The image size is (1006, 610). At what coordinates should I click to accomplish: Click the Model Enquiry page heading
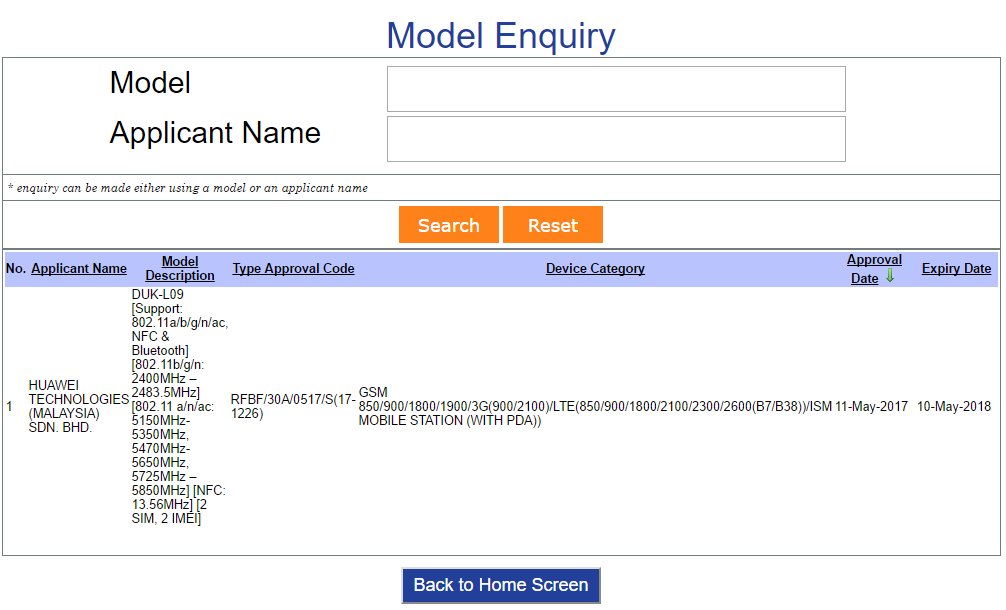point(501,36)
